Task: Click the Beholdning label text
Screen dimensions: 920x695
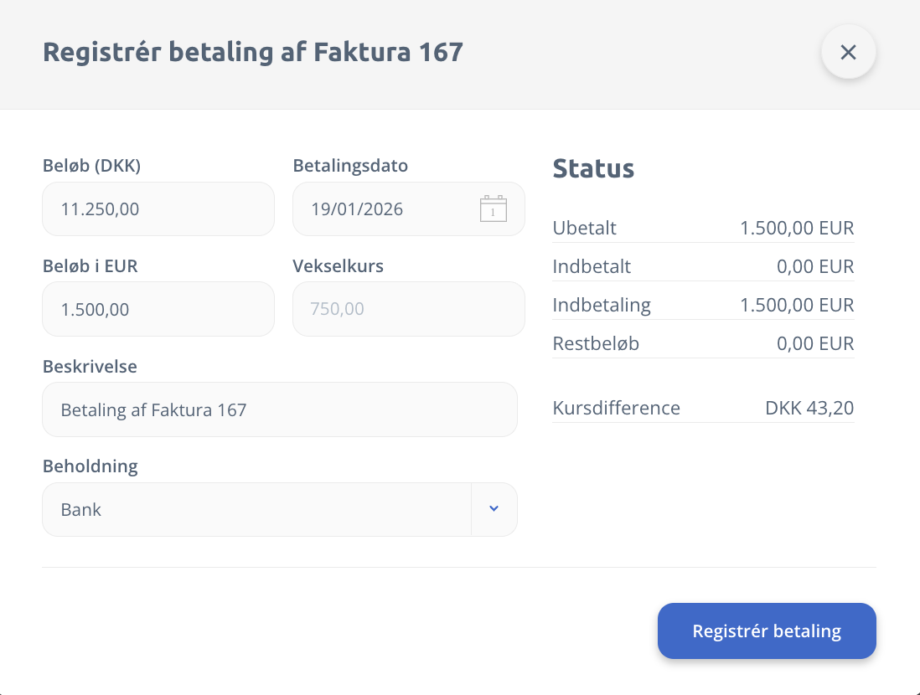Action: [x=89, y=466]
